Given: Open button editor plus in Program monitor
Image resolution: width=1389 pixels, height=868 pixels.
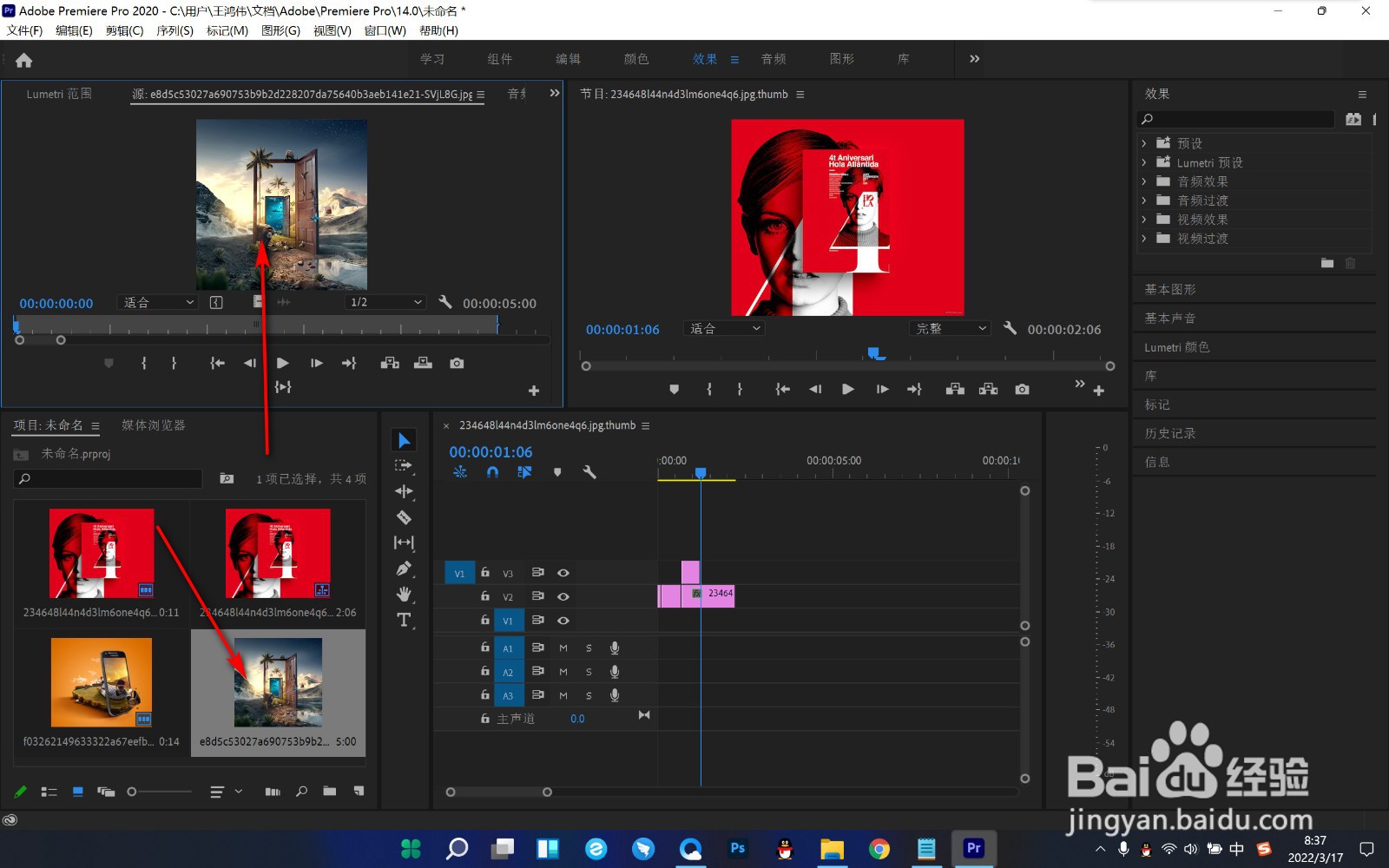Looking at the screenshot, I should coord(1098,391).
